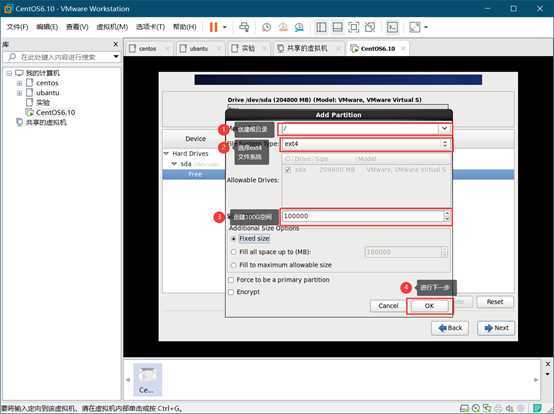This screenshot has width=554, height=414.
Task: Enter full screen mode icon
Action: 354,27
